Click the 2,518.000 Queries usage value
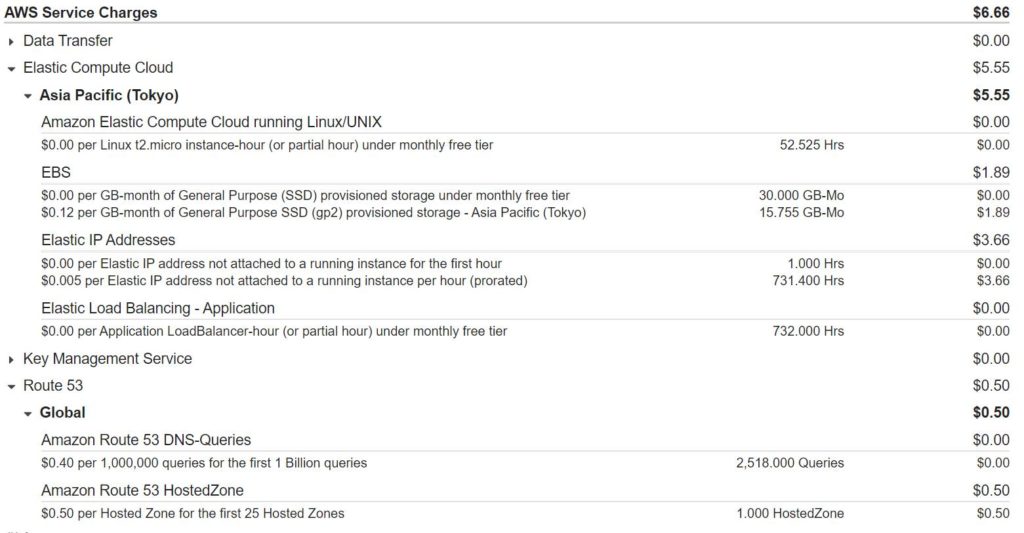Image resolution: width=1024 pixels, height=533 pixels. tap(789, 463)
